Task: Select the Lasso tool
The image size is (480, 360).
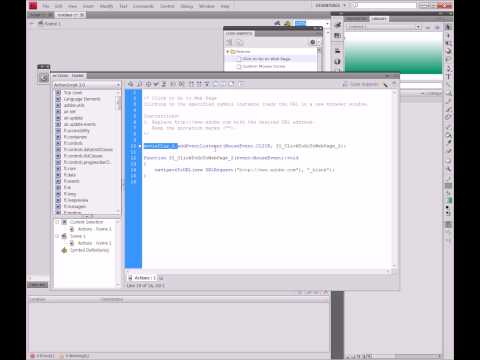Action: tap(448, 59)
